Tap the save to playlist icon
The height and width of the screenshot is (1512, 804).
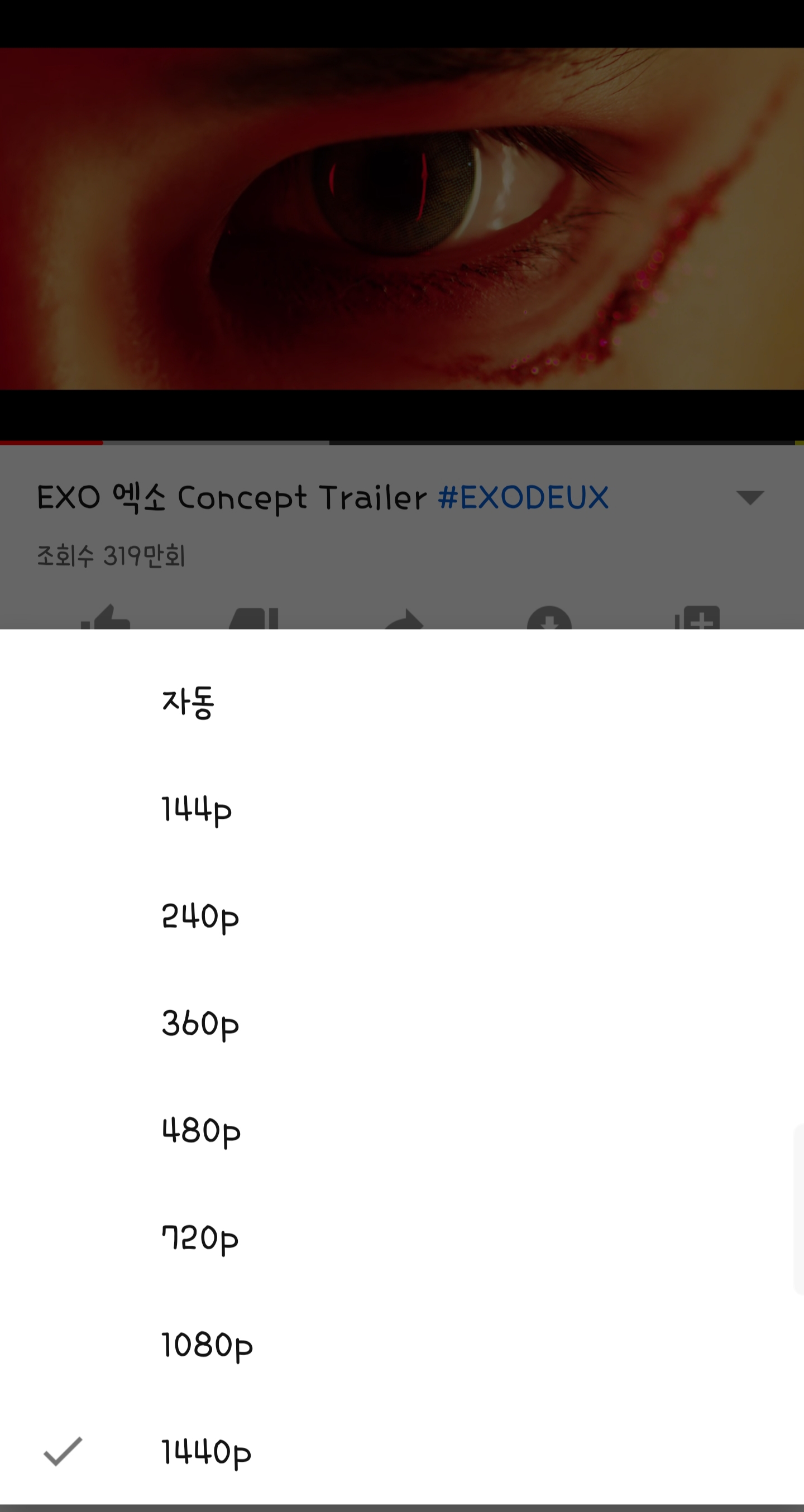tap(697, 617)
